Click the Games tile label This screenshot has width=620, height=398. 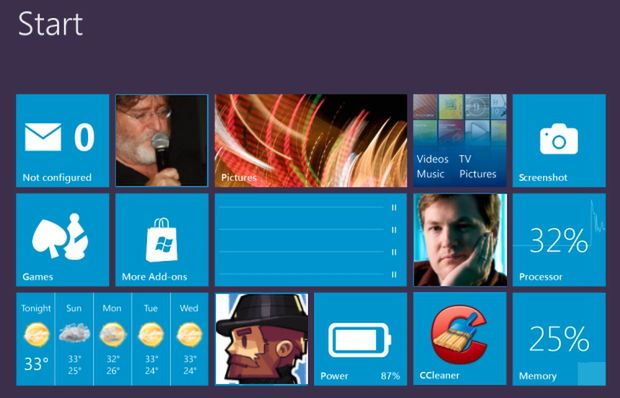tap(38, 277)
